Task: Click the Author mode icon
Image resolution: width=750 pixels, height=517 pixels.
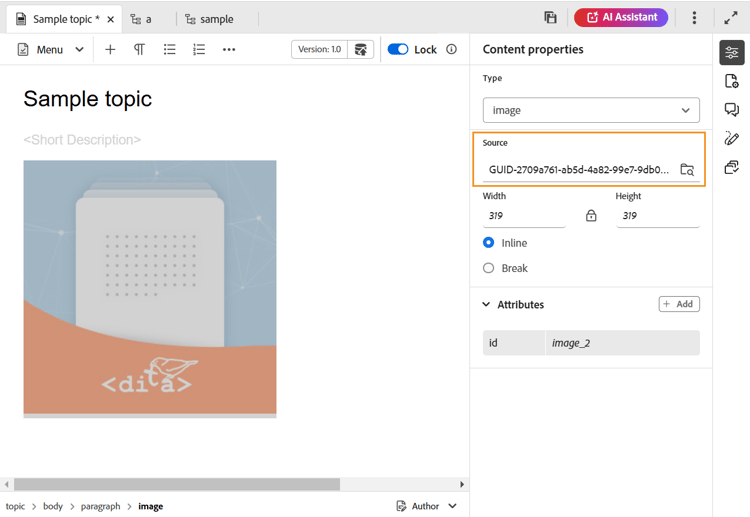Action: click(x=401, y=506)
